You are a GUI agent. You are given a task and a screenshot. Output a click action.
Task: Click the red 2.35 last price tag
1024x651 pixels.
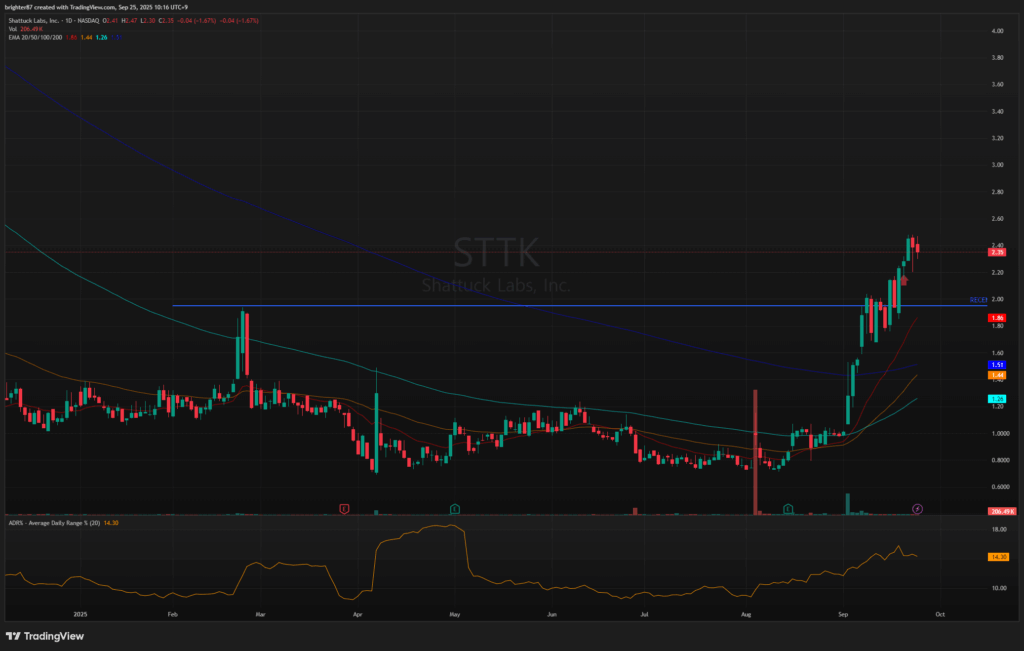click(x=997, y=252)
